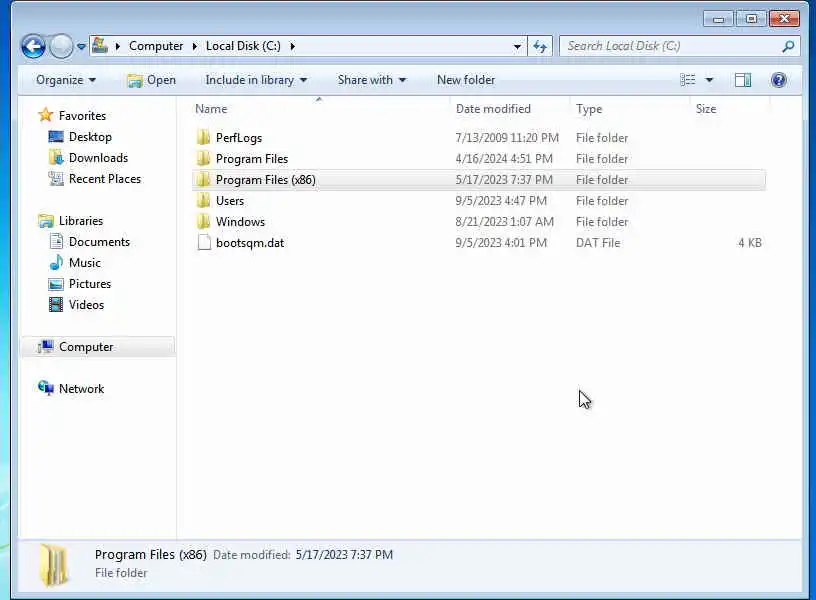The width and height of the screenshot is (816, 600).
Task: Open the More view options dropdown arrow
Action: point(709,80)
